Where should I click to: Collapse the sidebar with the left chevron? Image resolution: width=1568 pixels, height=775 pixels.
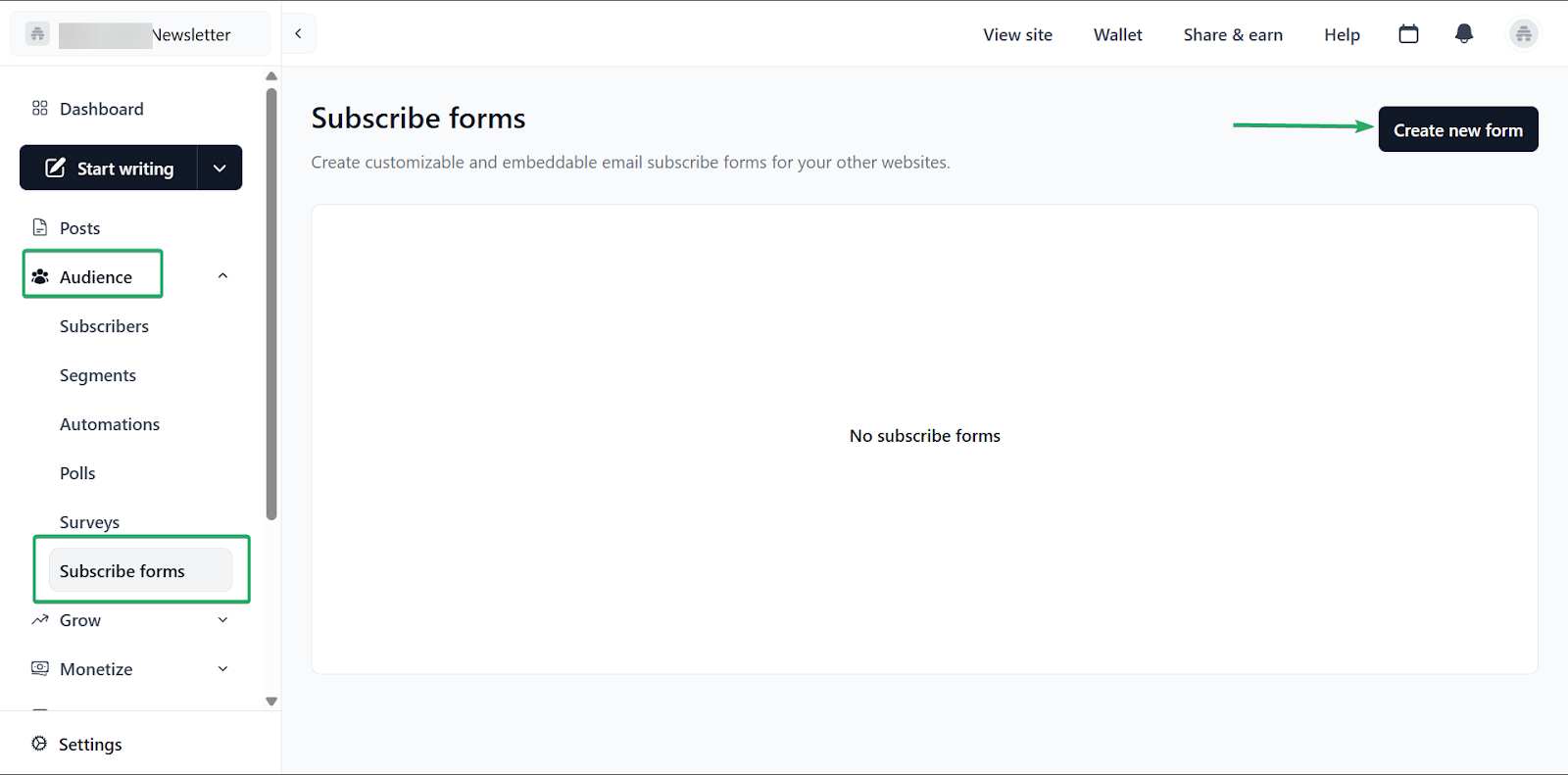[298, 32]
